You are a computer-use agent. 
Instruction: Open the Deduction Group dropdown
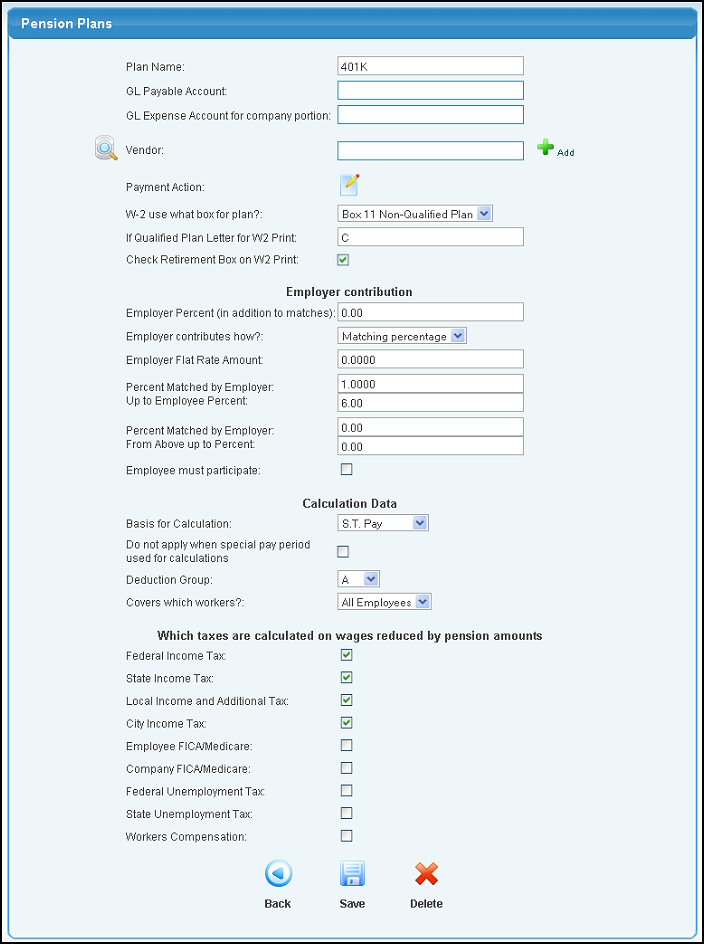(358, 579)
